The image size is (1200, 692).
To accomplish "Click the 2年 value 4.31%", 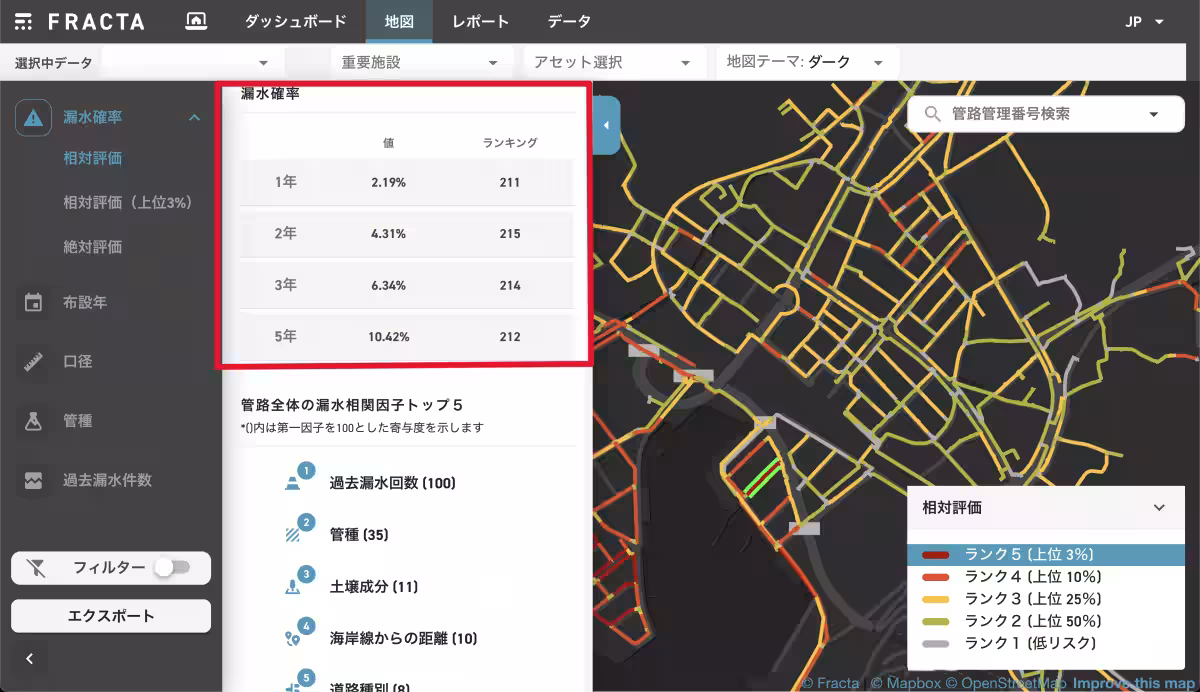I will click(388, 234).
